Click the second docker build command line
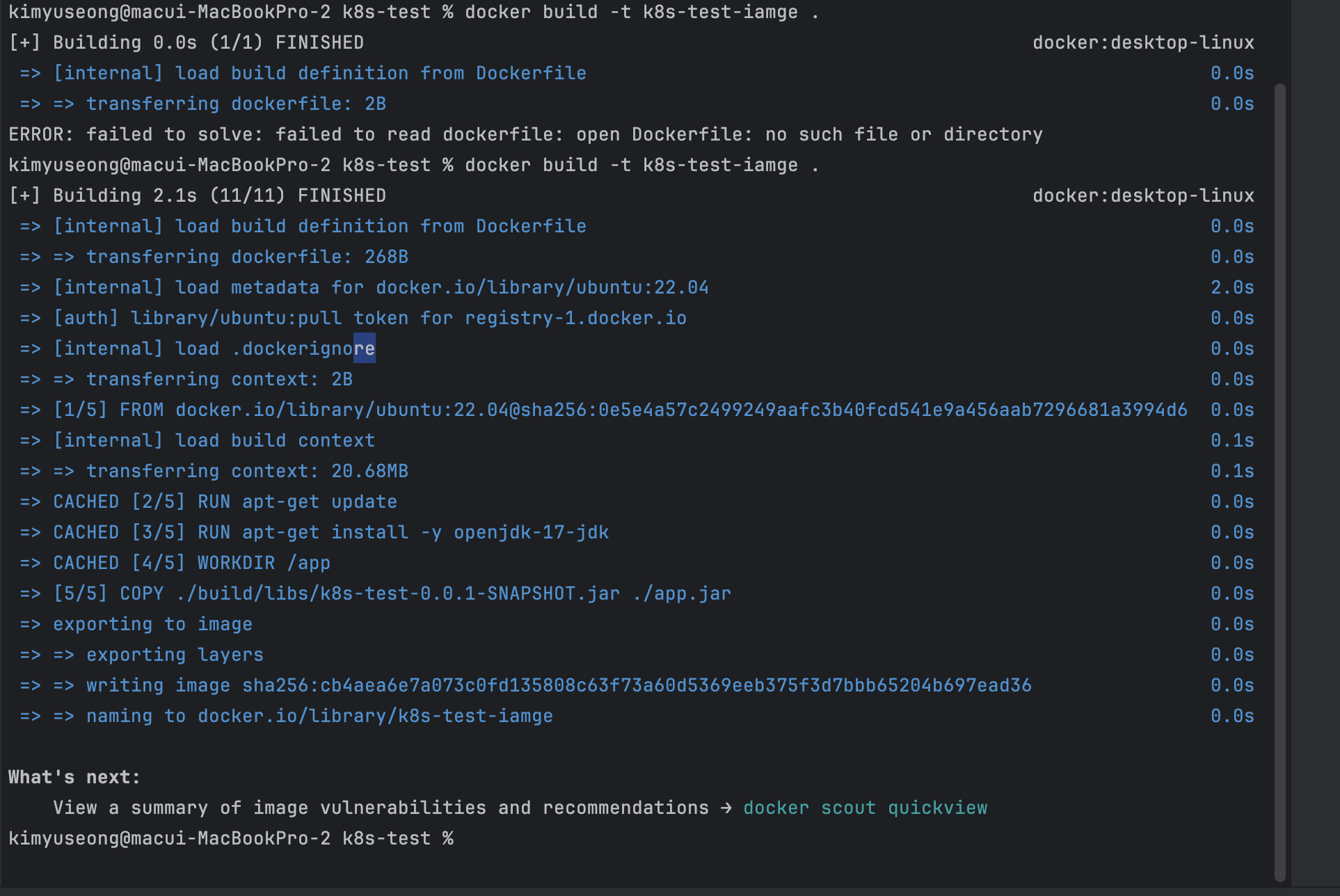1340x896 pixels. (414, 165)
